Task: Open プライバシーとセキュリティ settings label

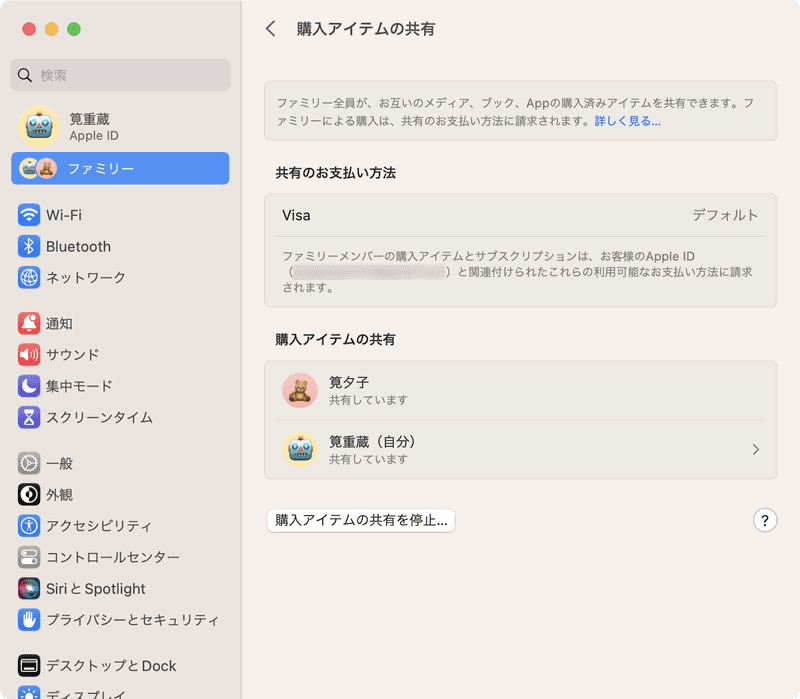Action: pos(133,620)
